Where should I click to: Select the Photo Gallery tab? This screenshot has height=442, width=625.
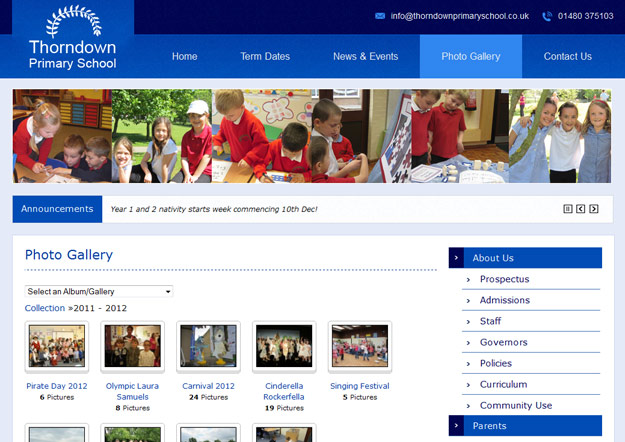point(471,56)
